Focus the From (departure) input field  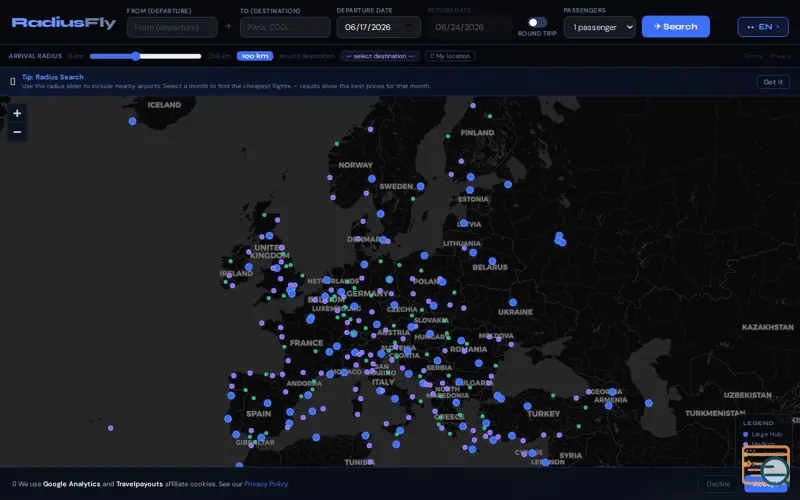coord(172,27)
